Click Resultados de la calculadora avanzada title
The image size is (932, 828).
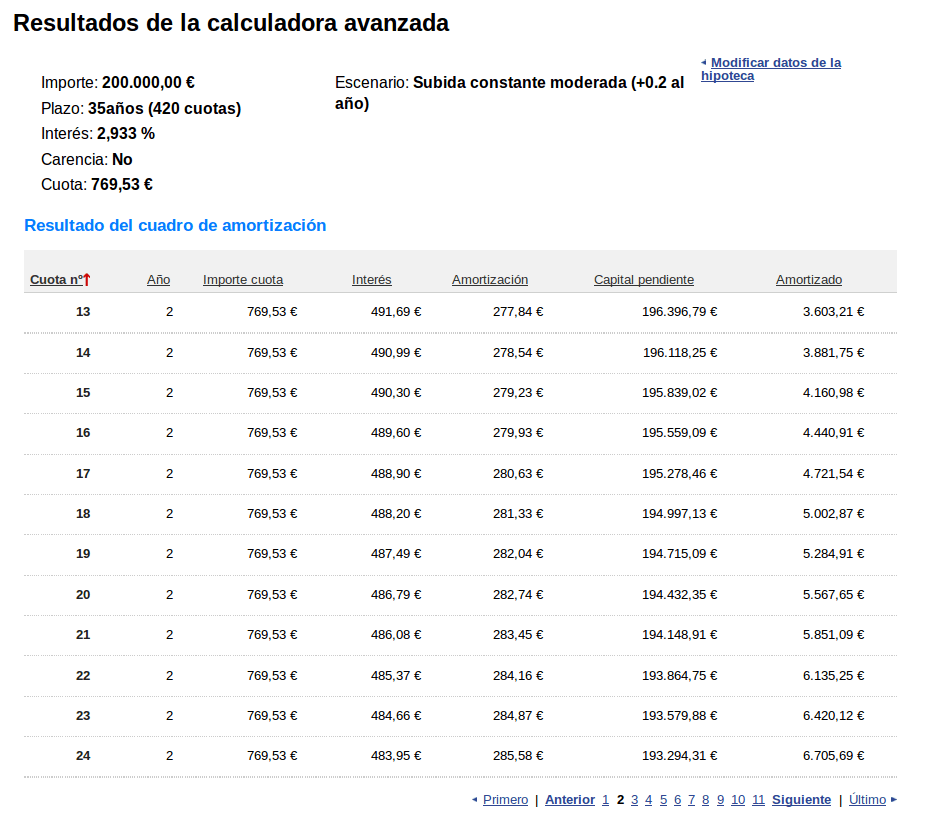pos(231,23)
